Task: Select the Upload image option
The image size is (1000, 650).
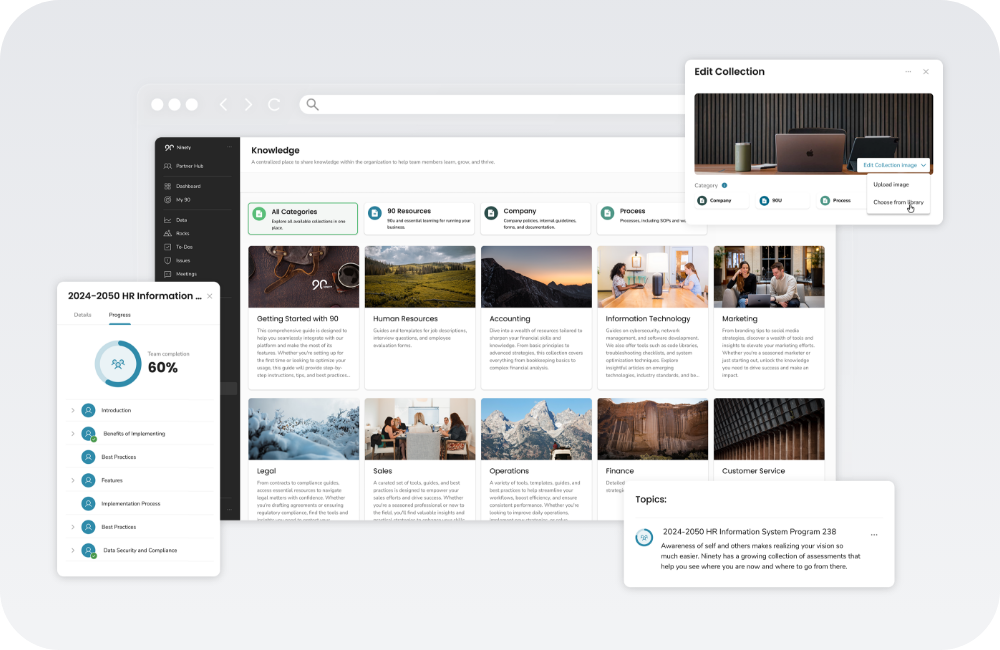Action: point(891,185)
